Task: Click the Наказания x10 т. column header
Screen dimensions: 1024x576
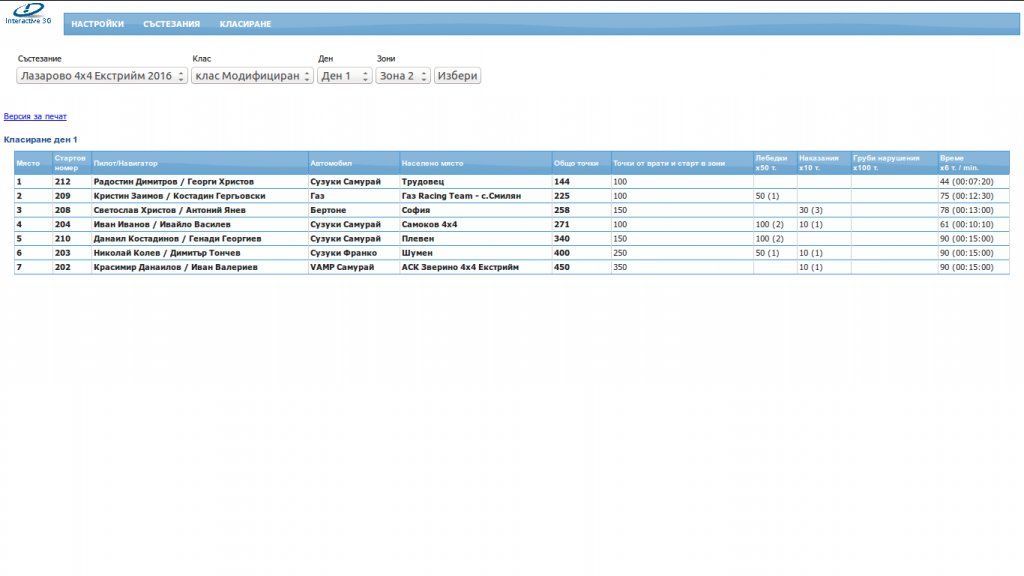Action: tap(824, 163)
